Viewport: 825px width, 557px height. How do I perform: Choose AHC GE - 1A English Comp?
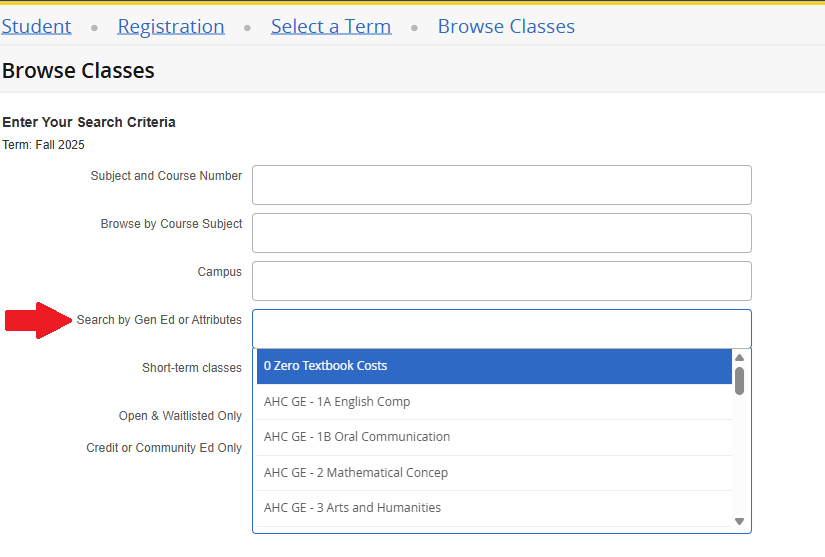(x=494, y=402)
